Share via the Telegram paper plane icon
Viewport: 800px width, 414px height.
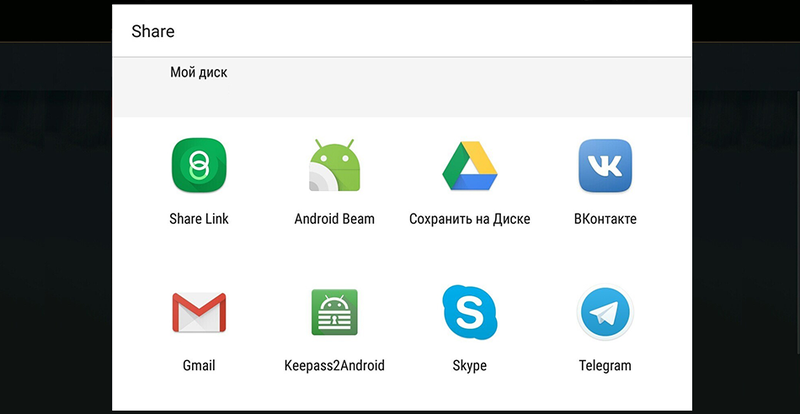point(605,312)
